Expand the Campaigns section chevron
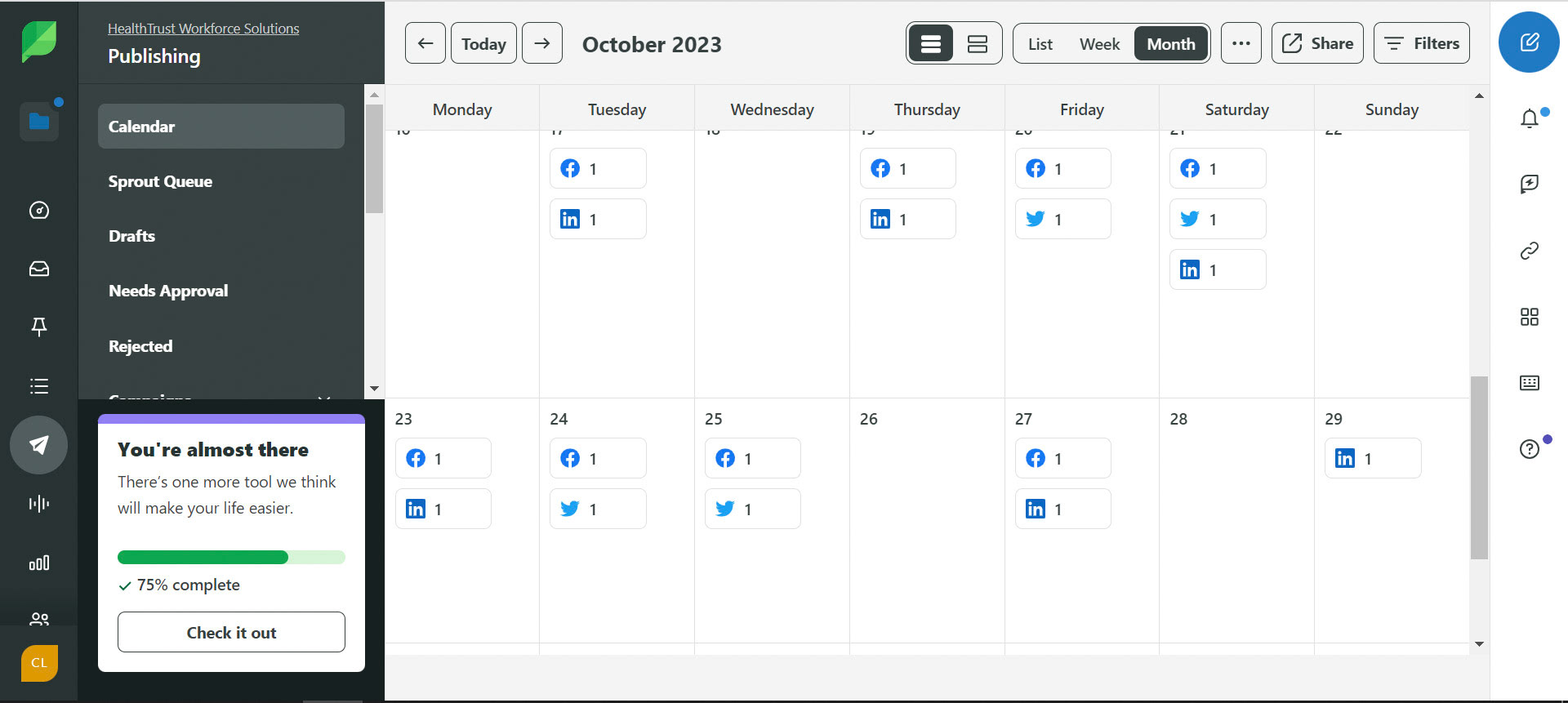This screenshot has height=703, width=1568. pos(324,398)
